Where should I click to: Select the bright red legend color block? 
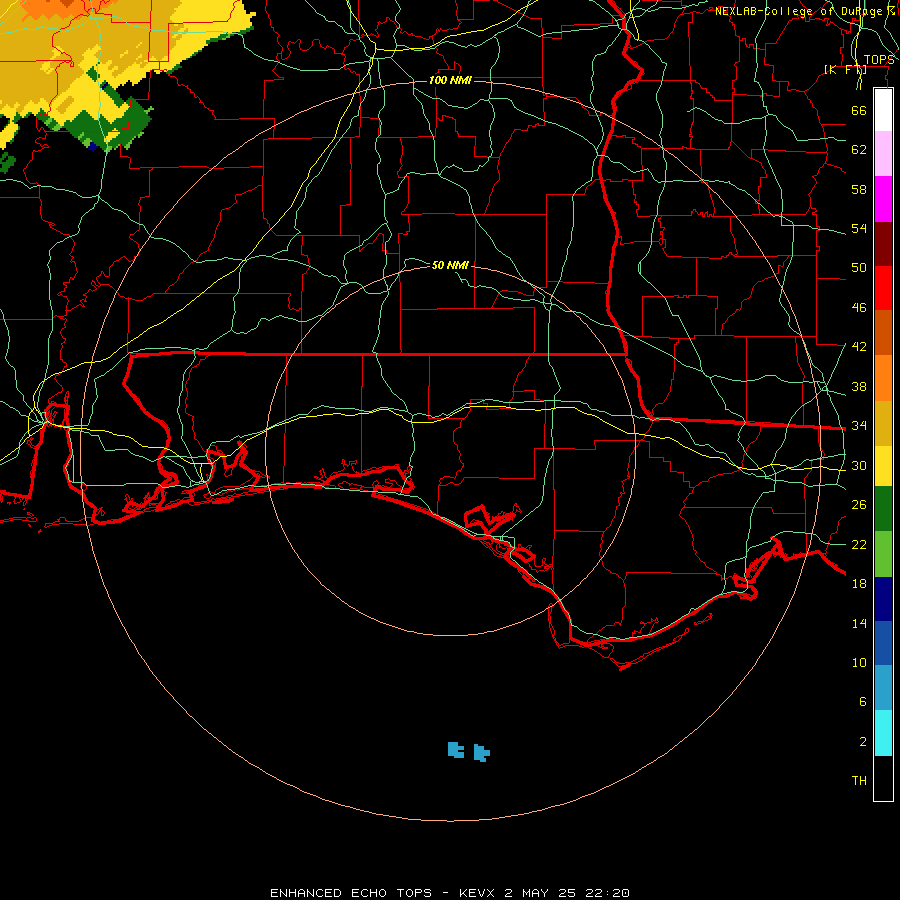coord(883,288)
